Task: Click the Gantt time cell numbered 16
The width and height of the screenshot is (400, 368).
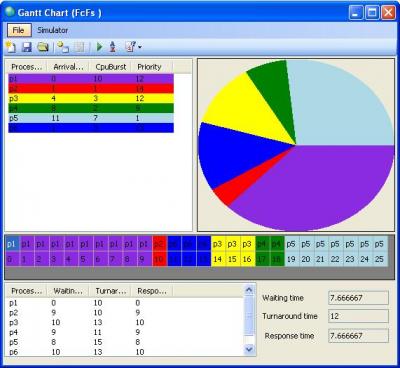Action: point(247,259)
